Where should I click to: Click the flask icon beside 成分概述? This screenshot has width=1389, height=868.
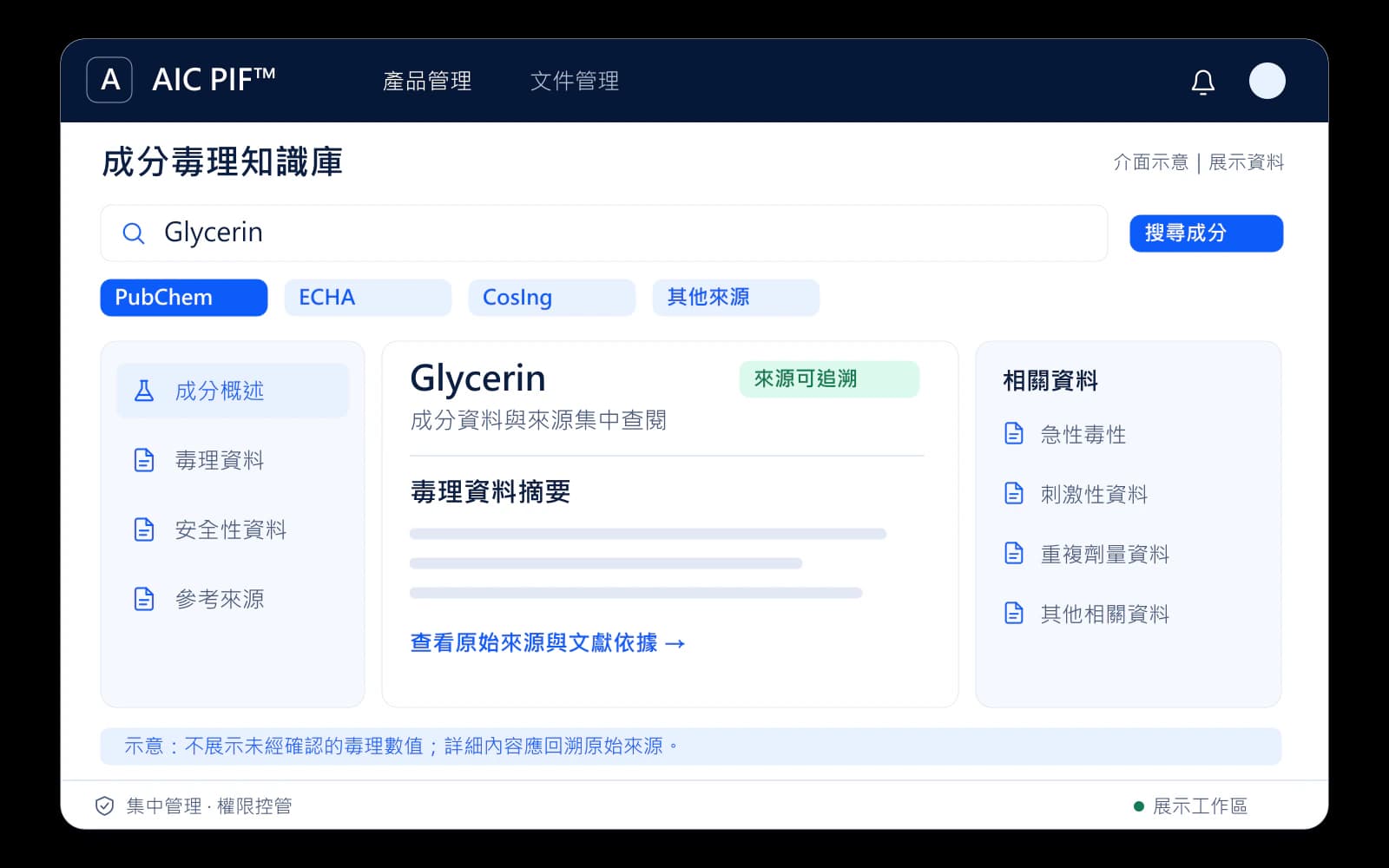click(144, 391)
